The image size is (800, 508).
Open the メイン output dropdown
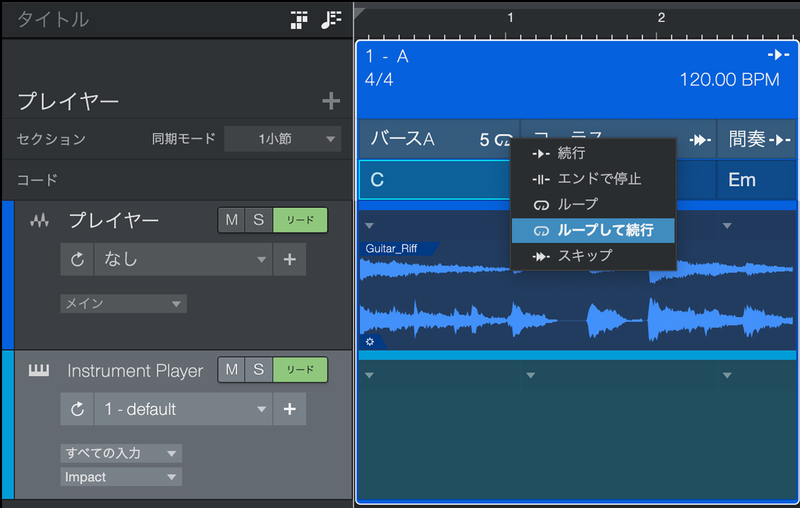click(123, 303)
